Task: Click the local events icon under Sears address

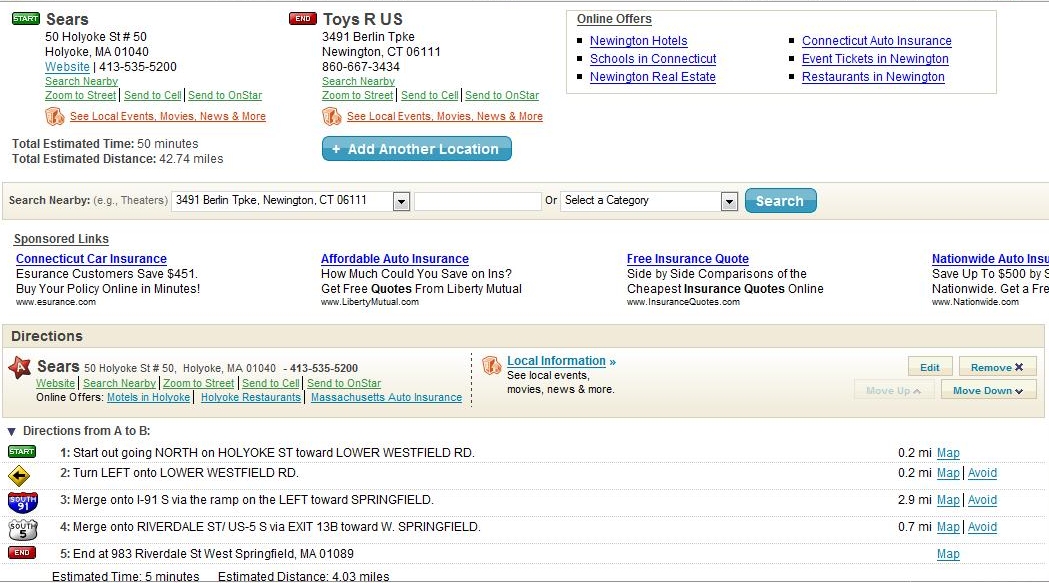Action: (55, 117)
